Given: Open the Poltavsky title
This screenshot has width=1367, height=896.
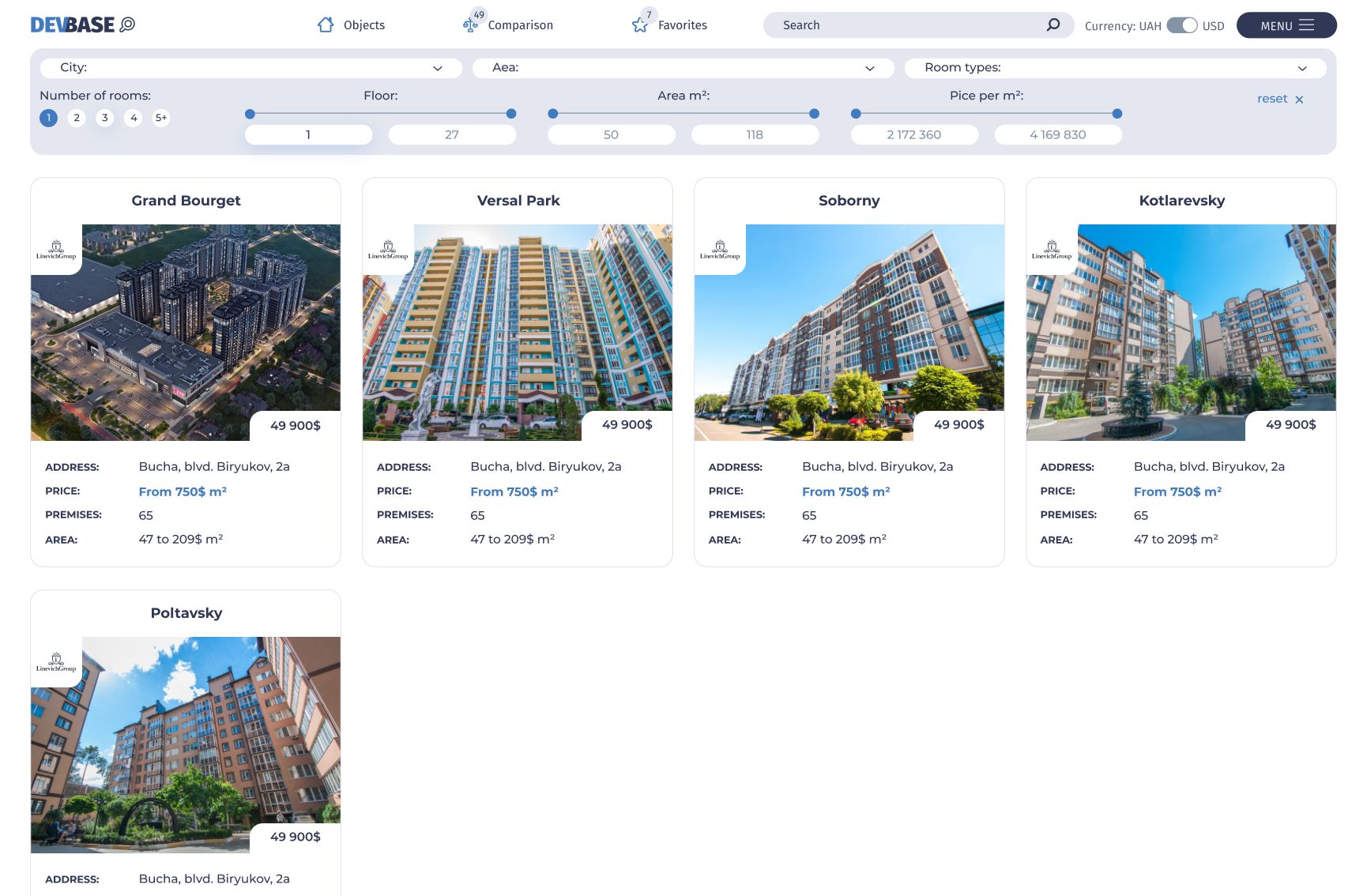Looking at the screenshot, I should pyautogui.click(x=186, y=613).
